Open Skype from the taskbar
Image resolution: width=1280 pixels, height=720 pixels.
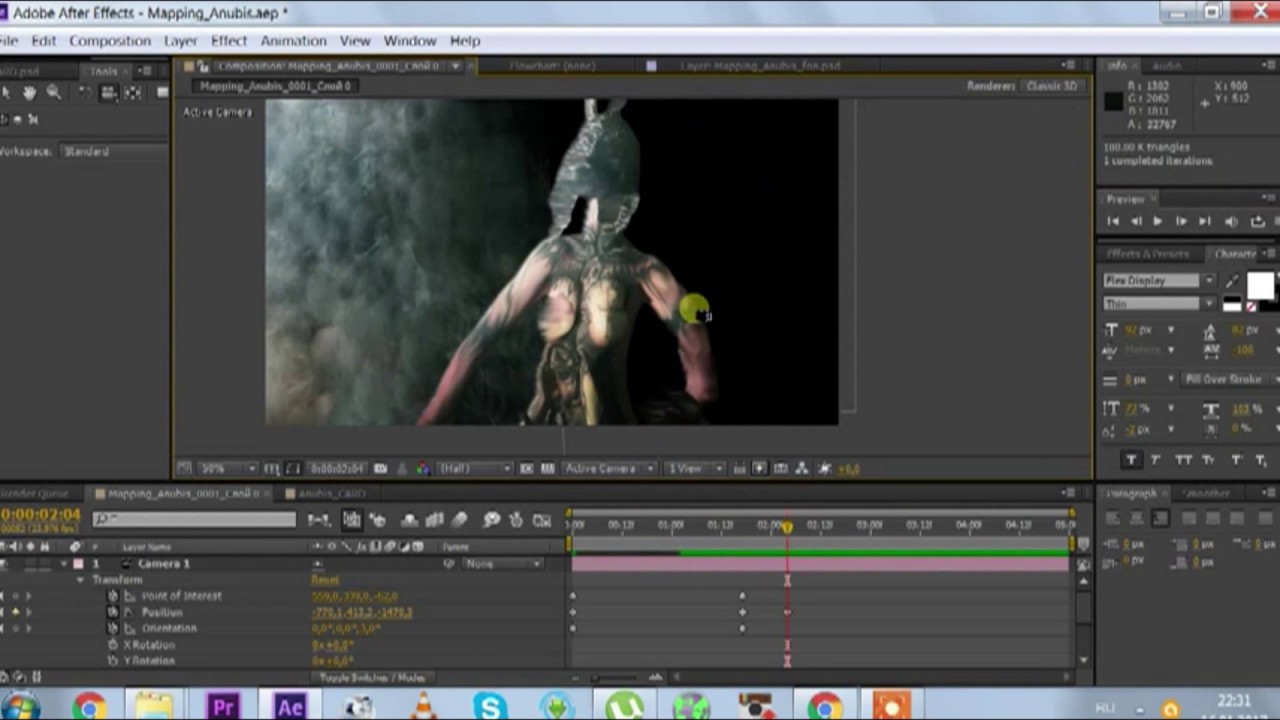(490, 707)
